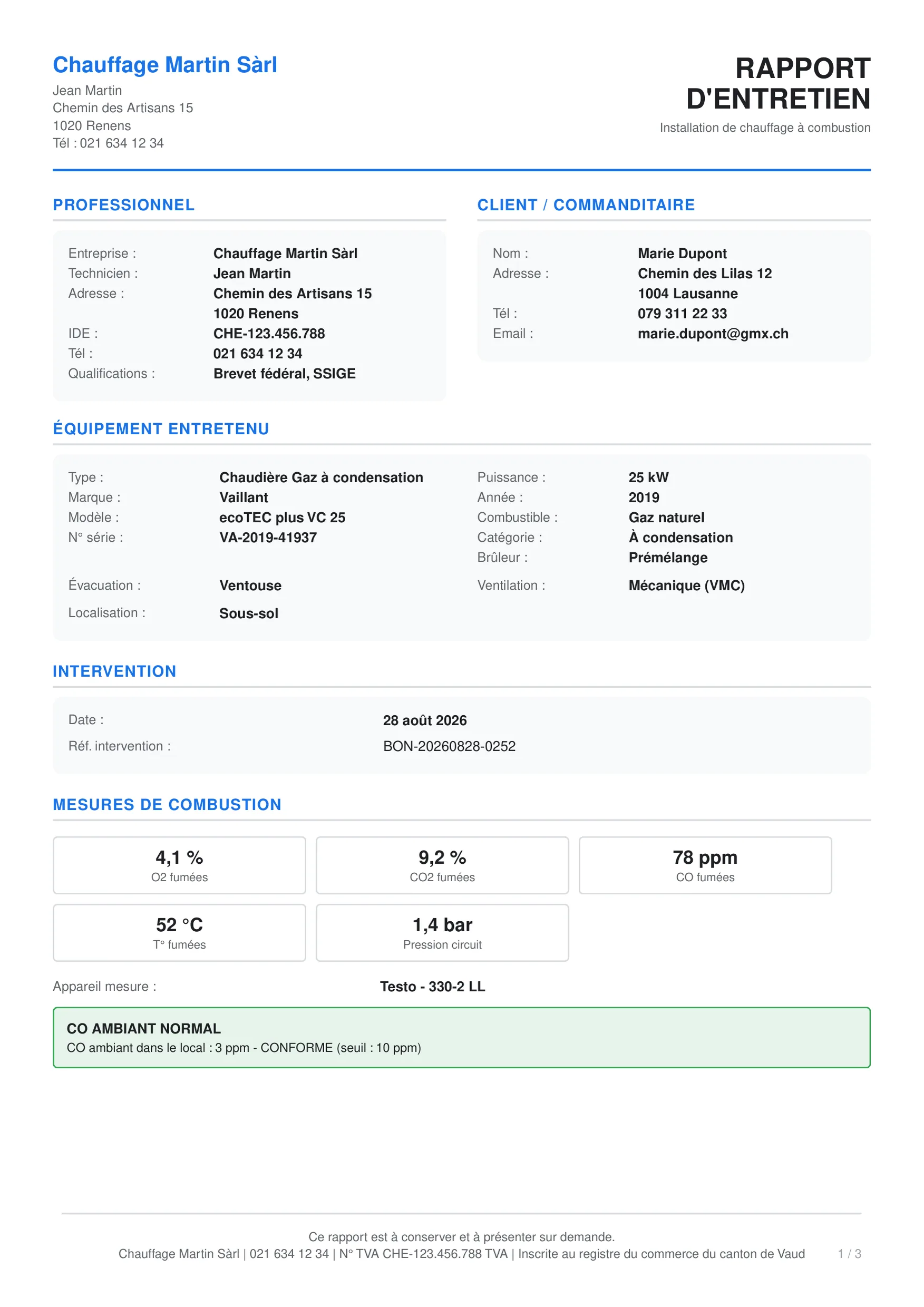Select ventilation value Mécanique (VMC)

click(x=687, y=586)
